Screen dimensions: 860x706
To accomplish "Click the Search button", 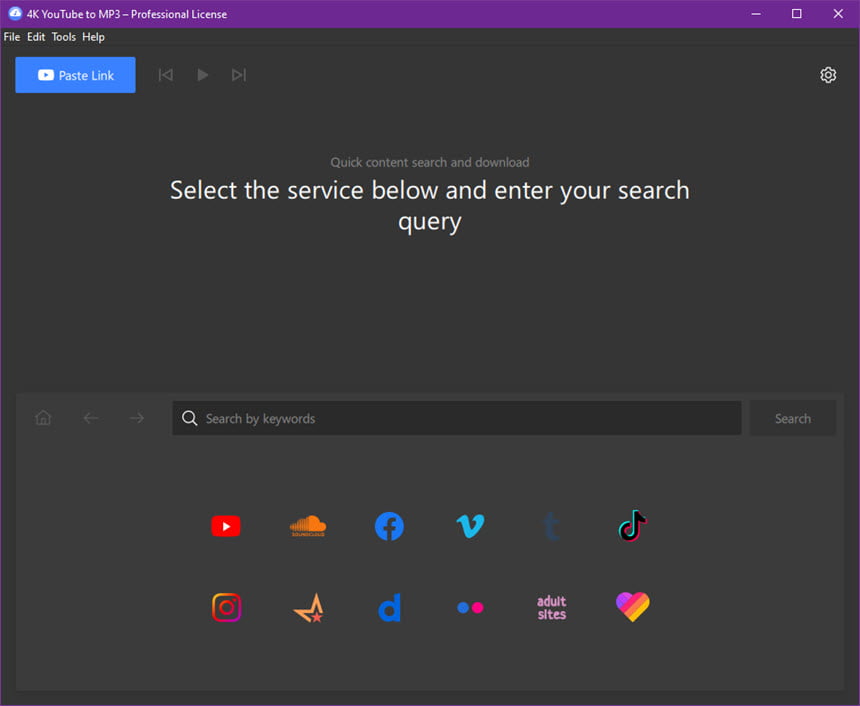I will click(793, 418).
